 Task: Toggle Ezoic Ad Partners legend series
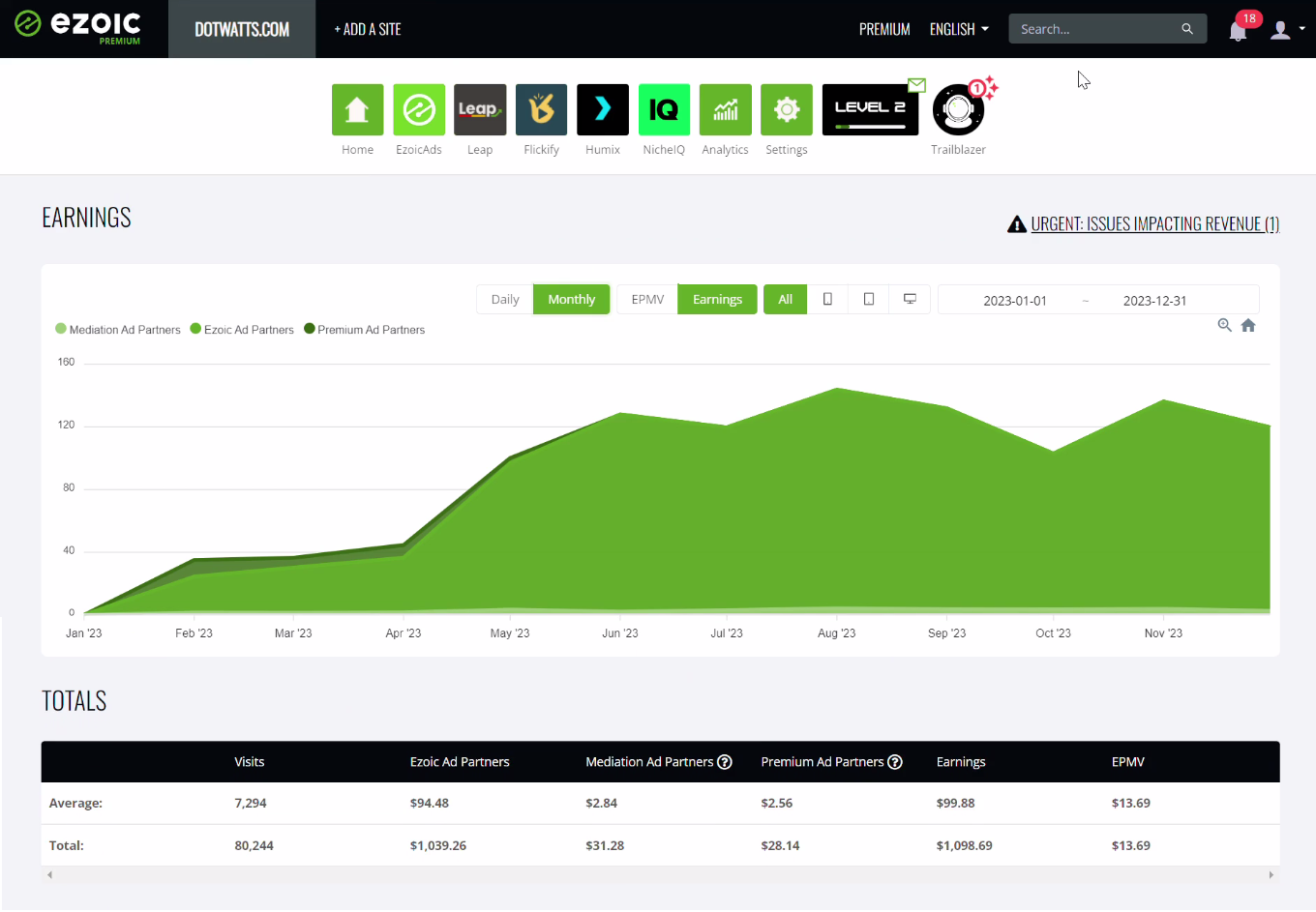242,330
